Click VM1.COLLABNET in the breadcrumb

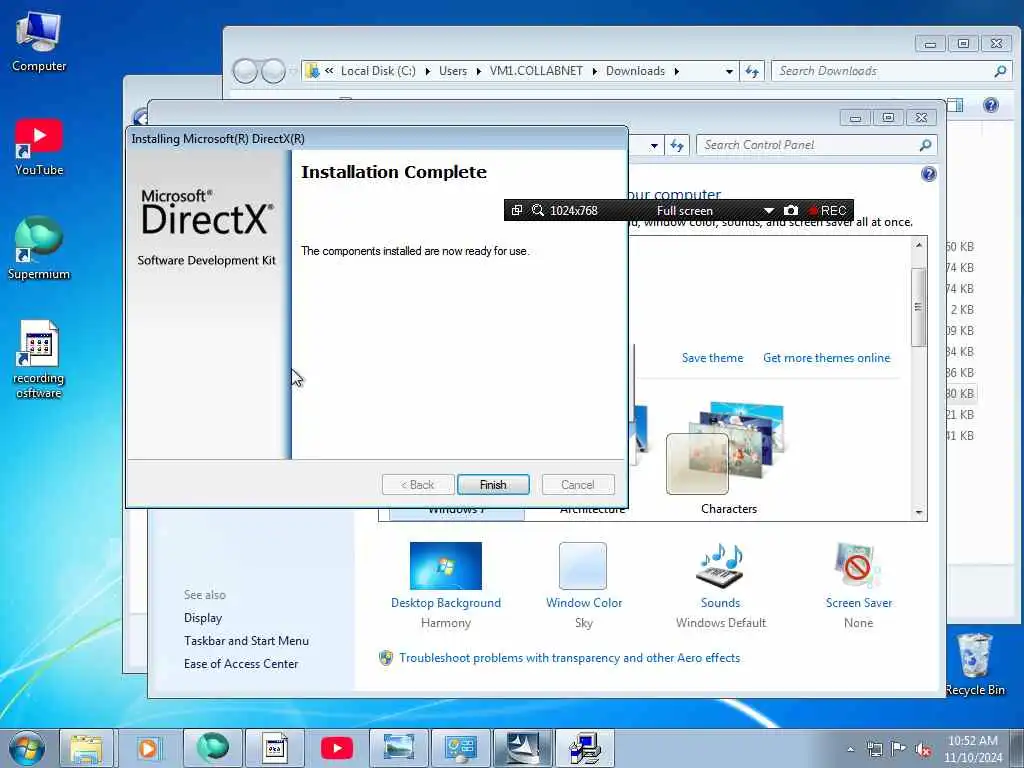tap(536, 71)
